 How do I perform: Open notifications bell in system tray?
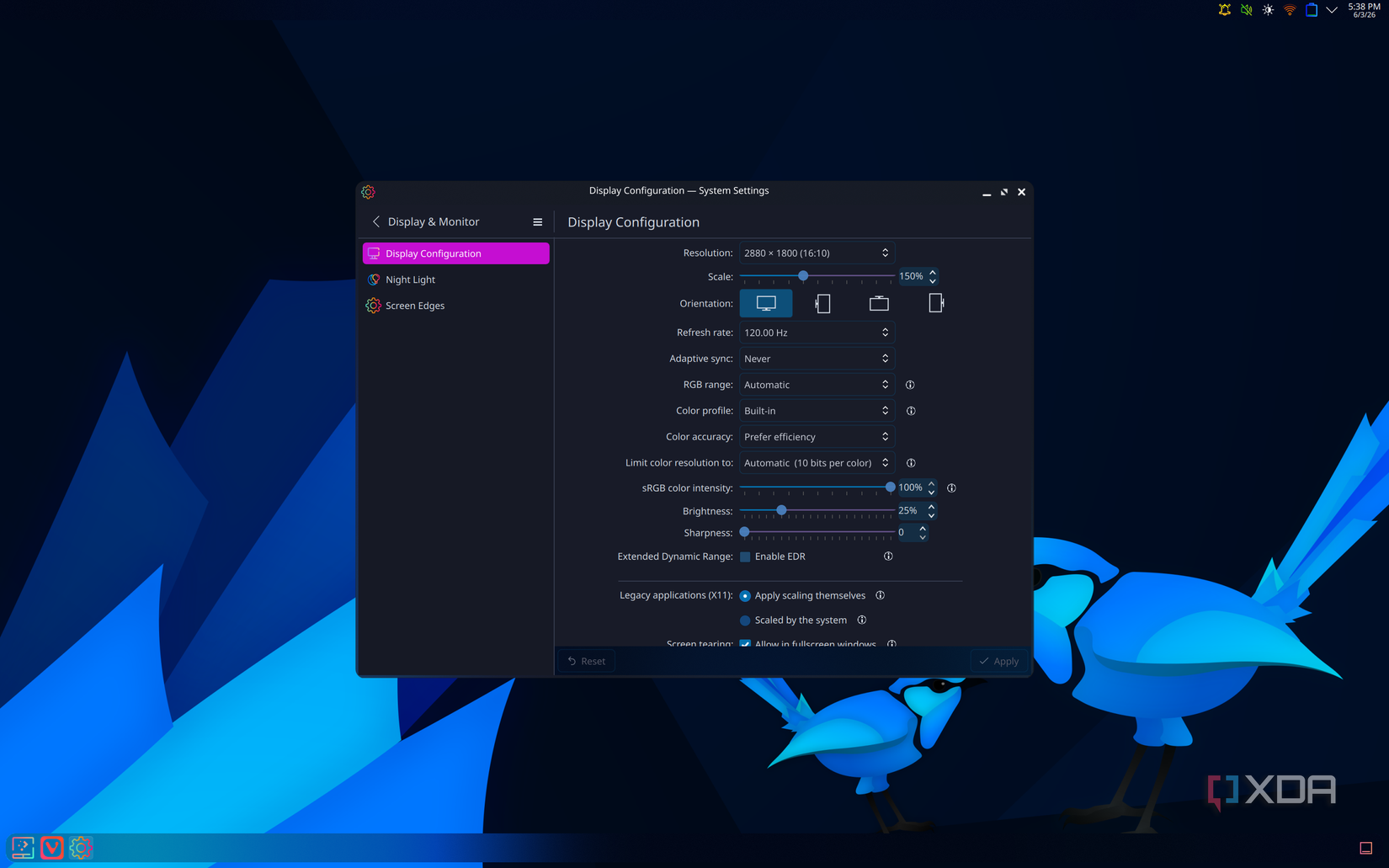1225,10
